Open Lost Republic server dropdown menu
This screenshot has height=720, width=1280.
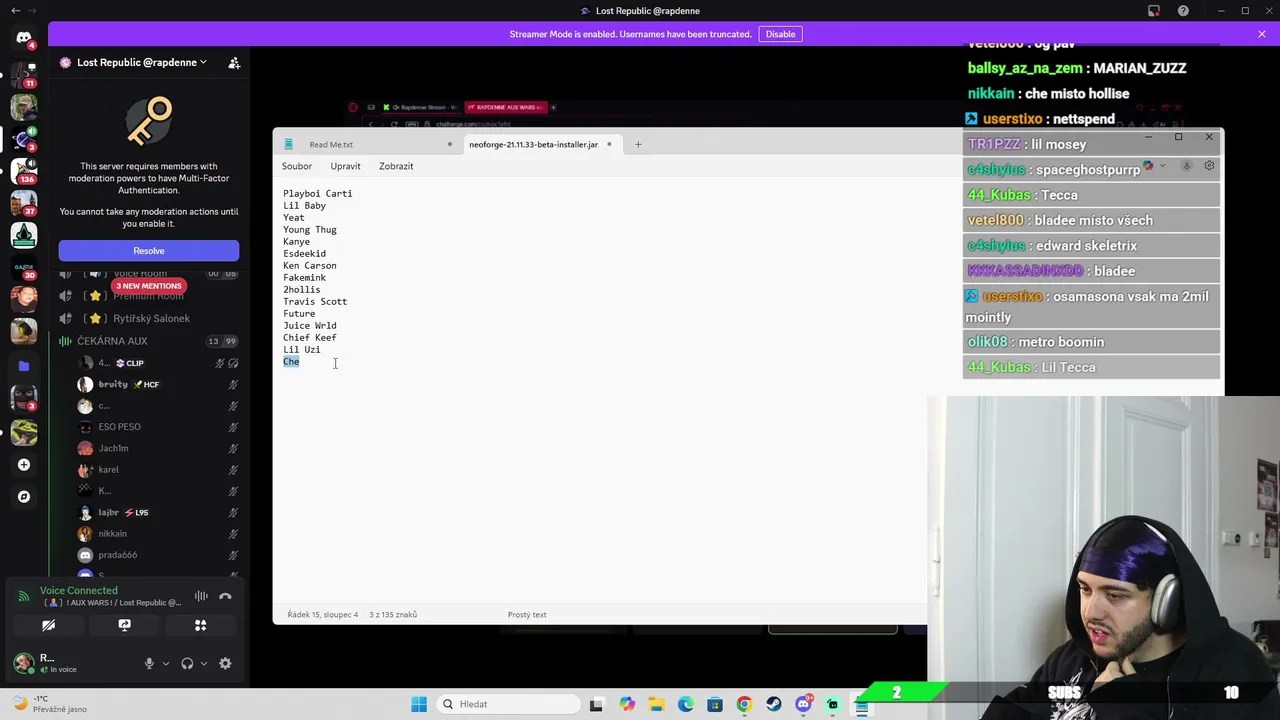click(141, 62)
